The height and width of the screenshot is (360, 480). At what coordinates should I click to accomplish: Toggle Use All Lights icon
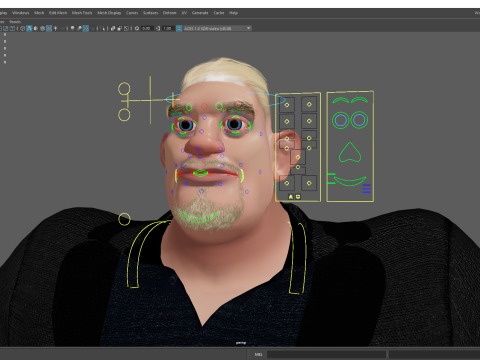click(x=55, y=28)
